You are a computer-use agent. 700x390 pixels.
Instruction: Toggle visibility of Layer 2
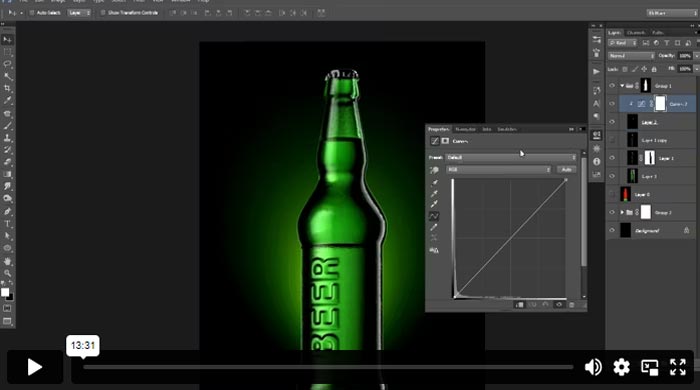coord(612,122)
